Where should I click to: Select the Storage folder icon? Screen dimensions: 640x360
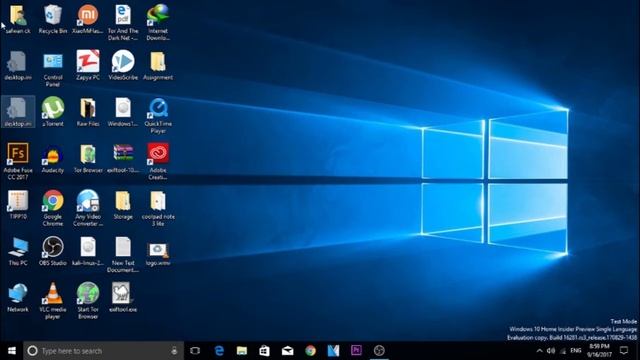click(123, 205)
